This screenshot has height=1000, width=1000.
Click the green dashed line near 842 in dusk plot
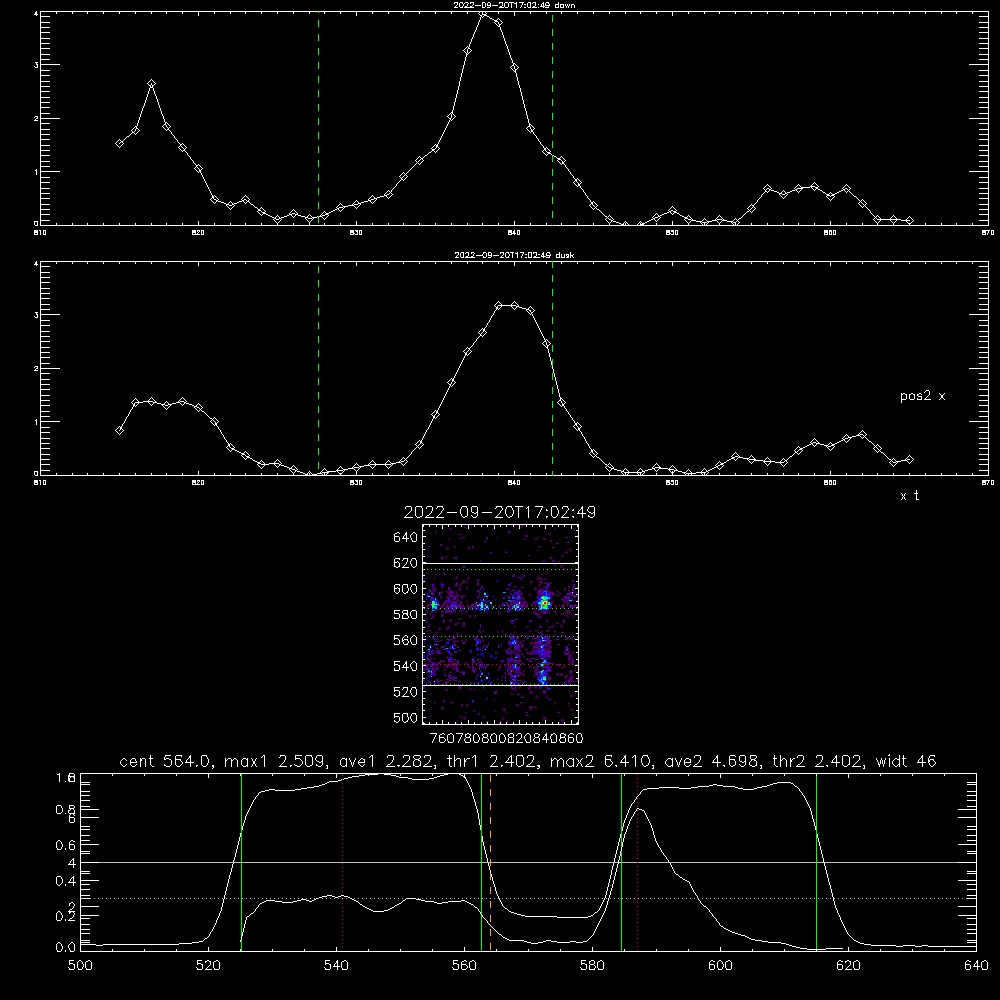[x=552, y=368]
